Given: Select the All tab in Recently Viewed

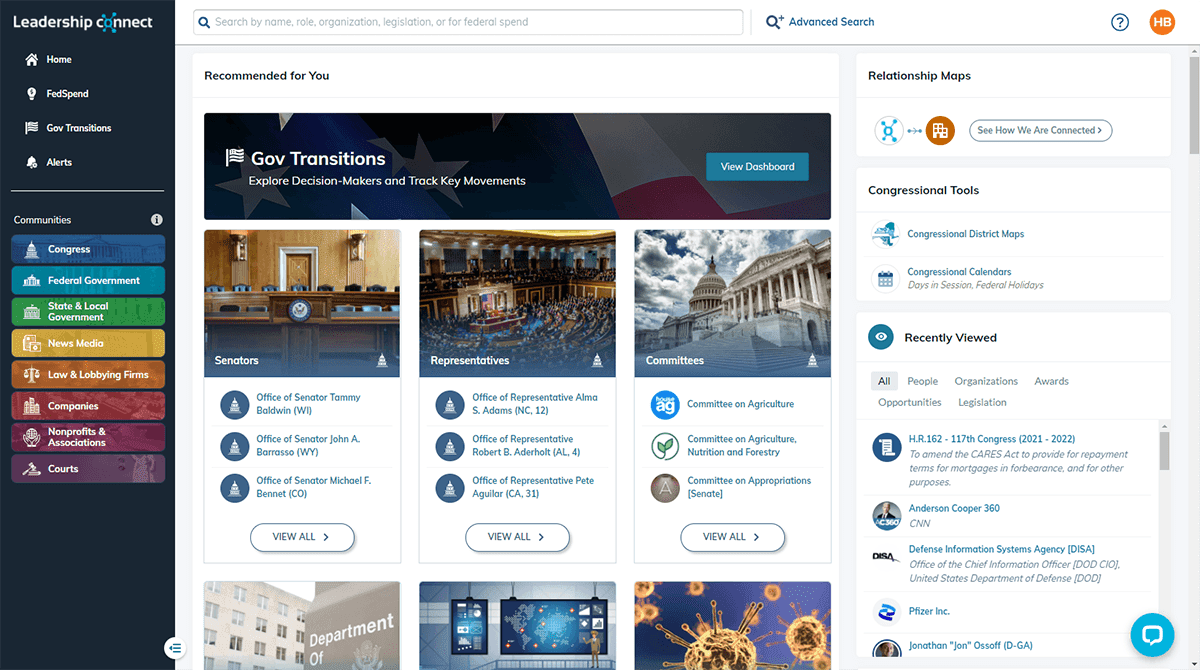Looking at the screenshot, I should click(x=884, y=381).
